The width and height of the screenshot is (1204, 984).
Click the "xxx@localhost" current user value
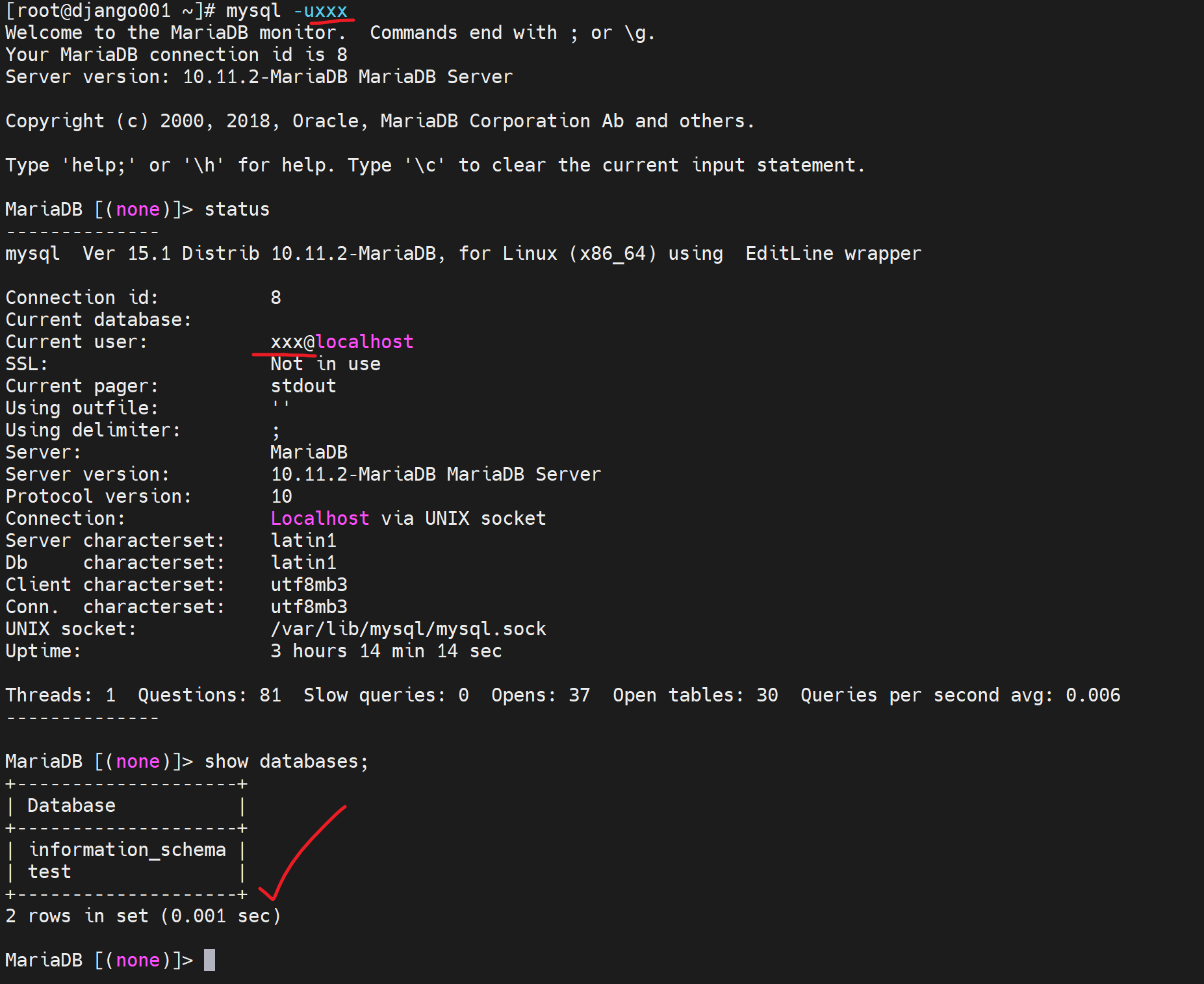coord(342,342)
